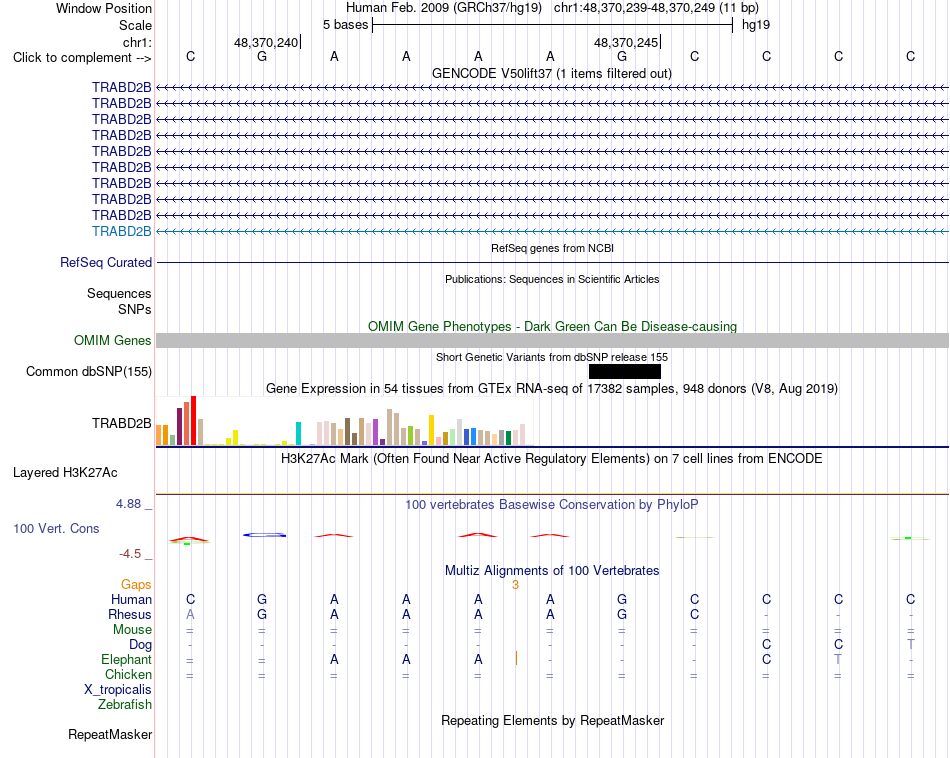The image size is (950, 758).
Task: Click the 48,370,240 position marker
Action: [267, 42]
